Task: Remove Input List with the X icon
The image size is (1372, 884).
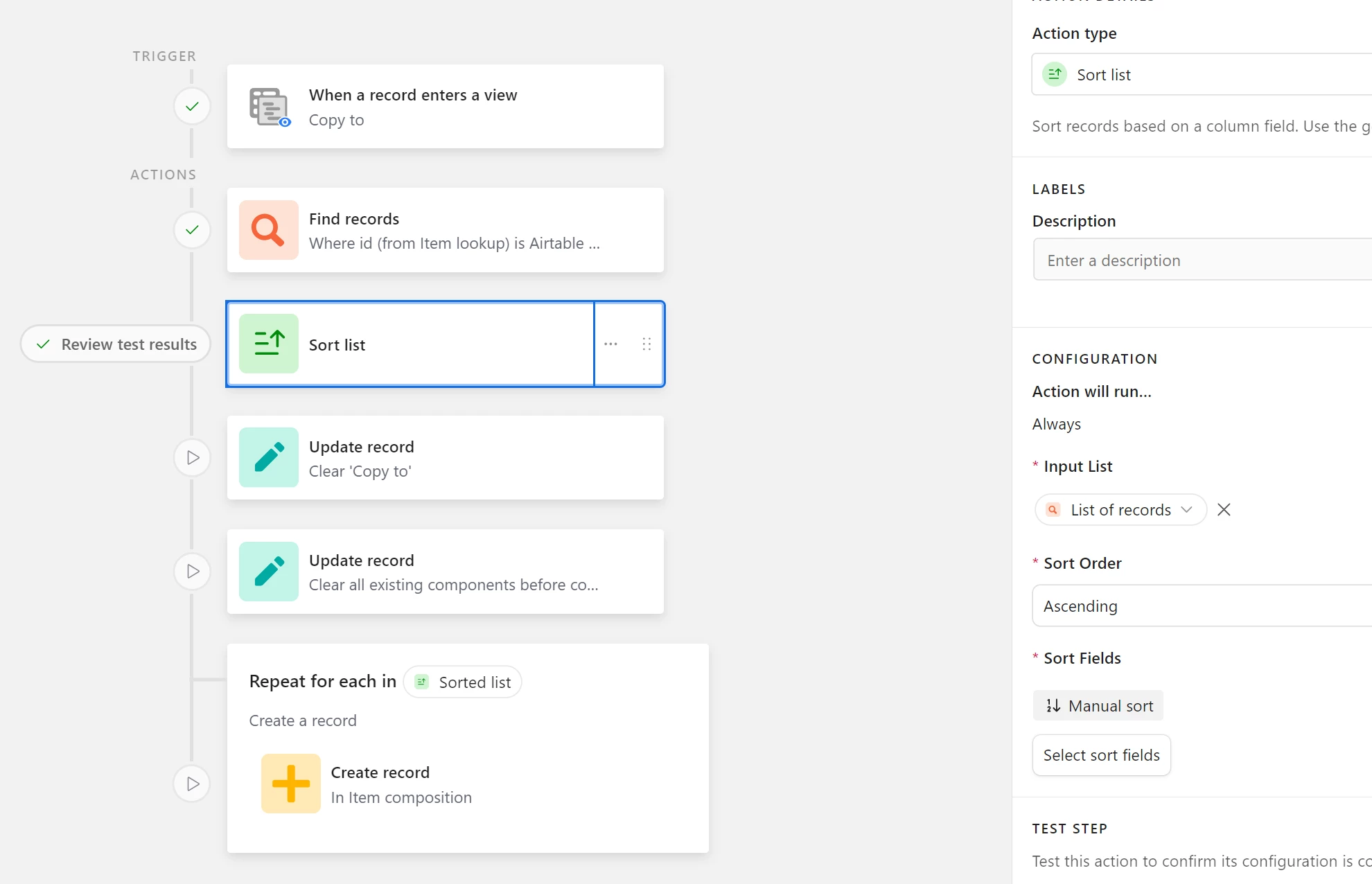Action: tap(1224, 510)
